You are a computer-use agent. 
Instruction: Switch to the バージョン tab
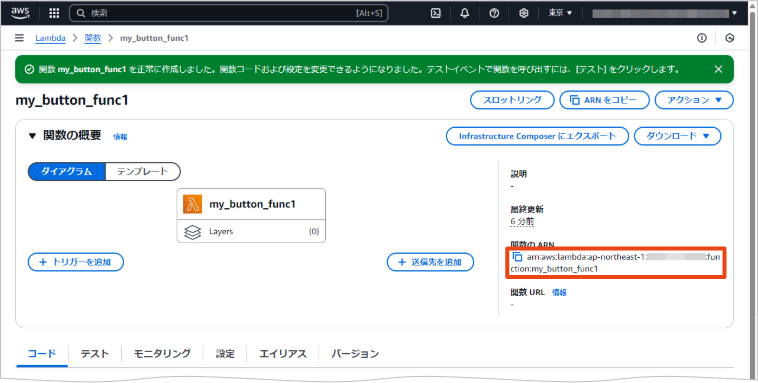(355, 354)
